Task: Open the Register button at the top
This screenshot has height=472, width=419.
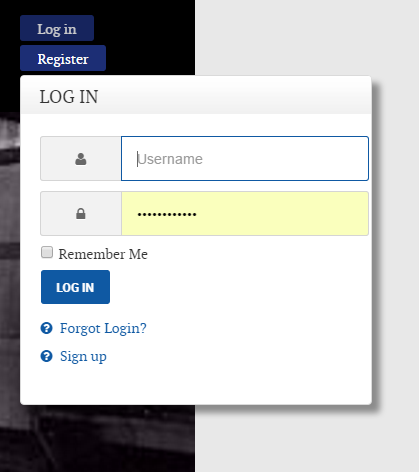Action: coord(63,58)
